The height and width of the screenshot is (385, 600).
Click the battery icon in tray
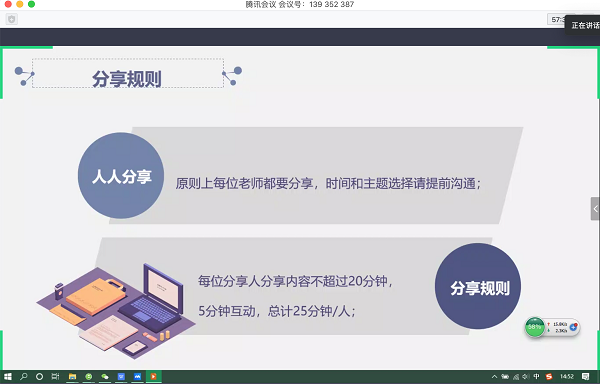[x=505, y=377]
